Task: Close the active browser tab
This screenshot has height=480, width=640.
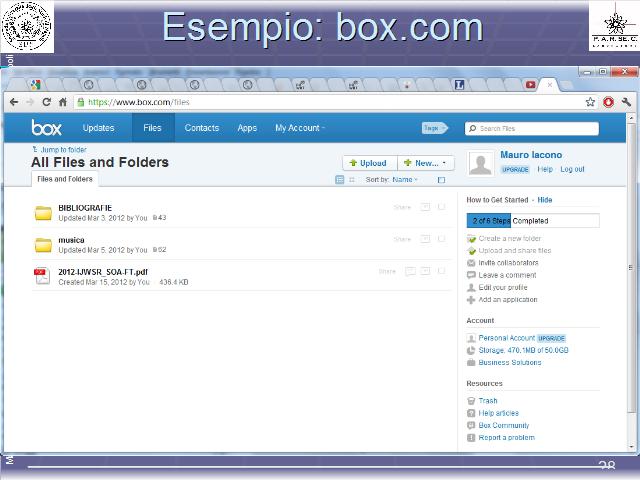Action: (x=550, y=85)
